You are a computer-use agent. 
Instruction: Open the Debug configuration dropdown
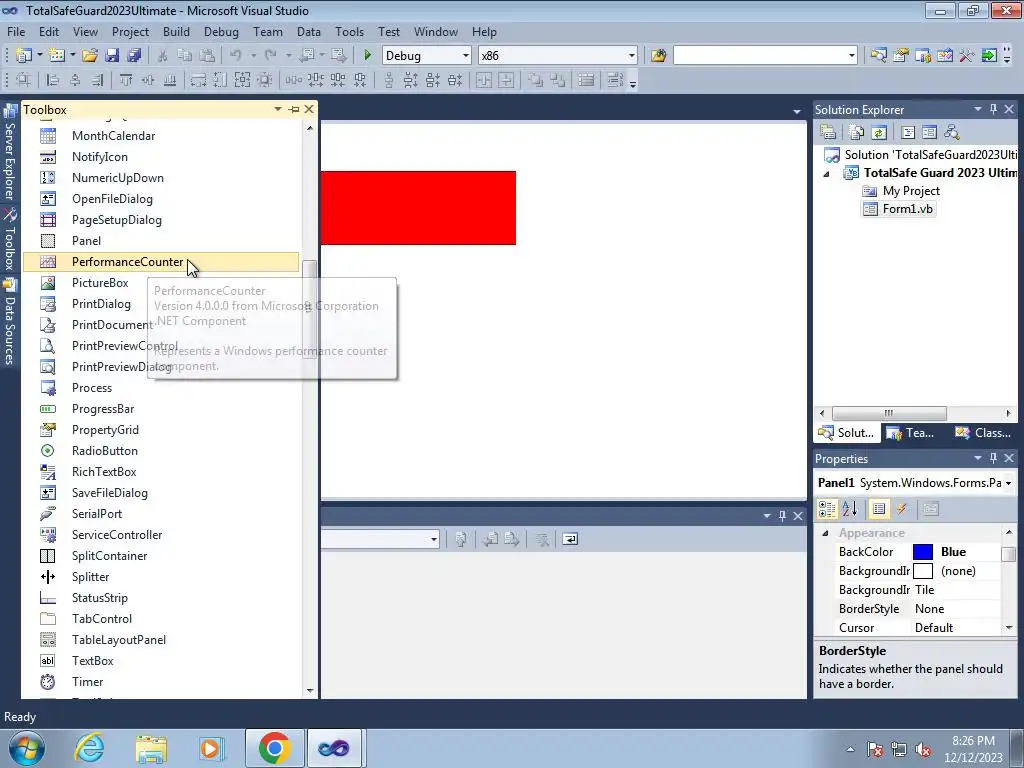466,56
